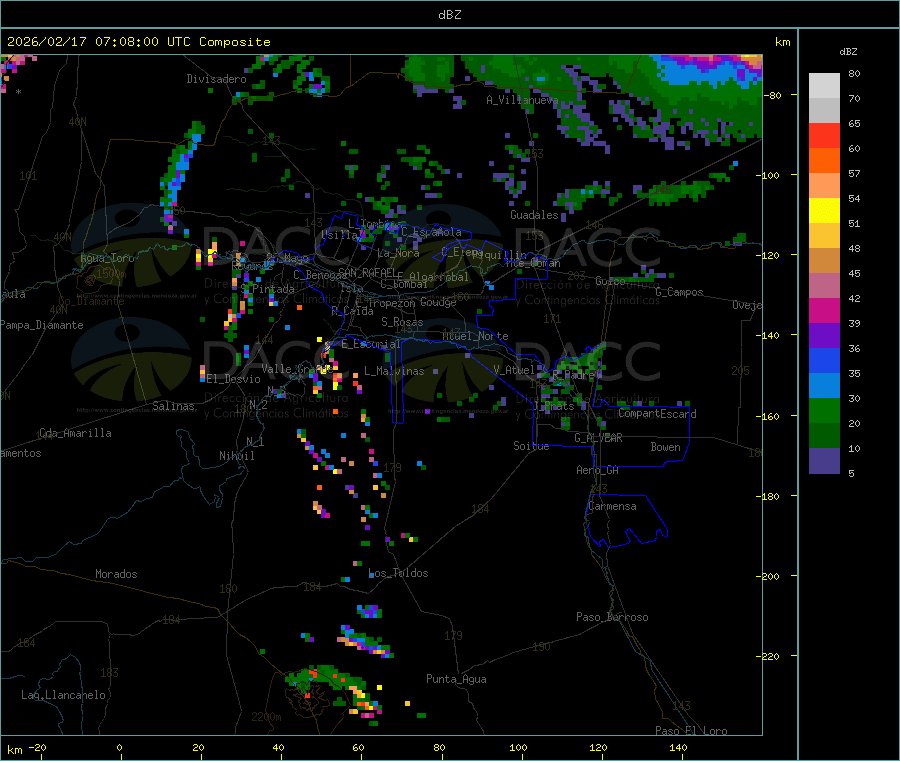Click the A_Villanueva map label

(x=522, y=100)
